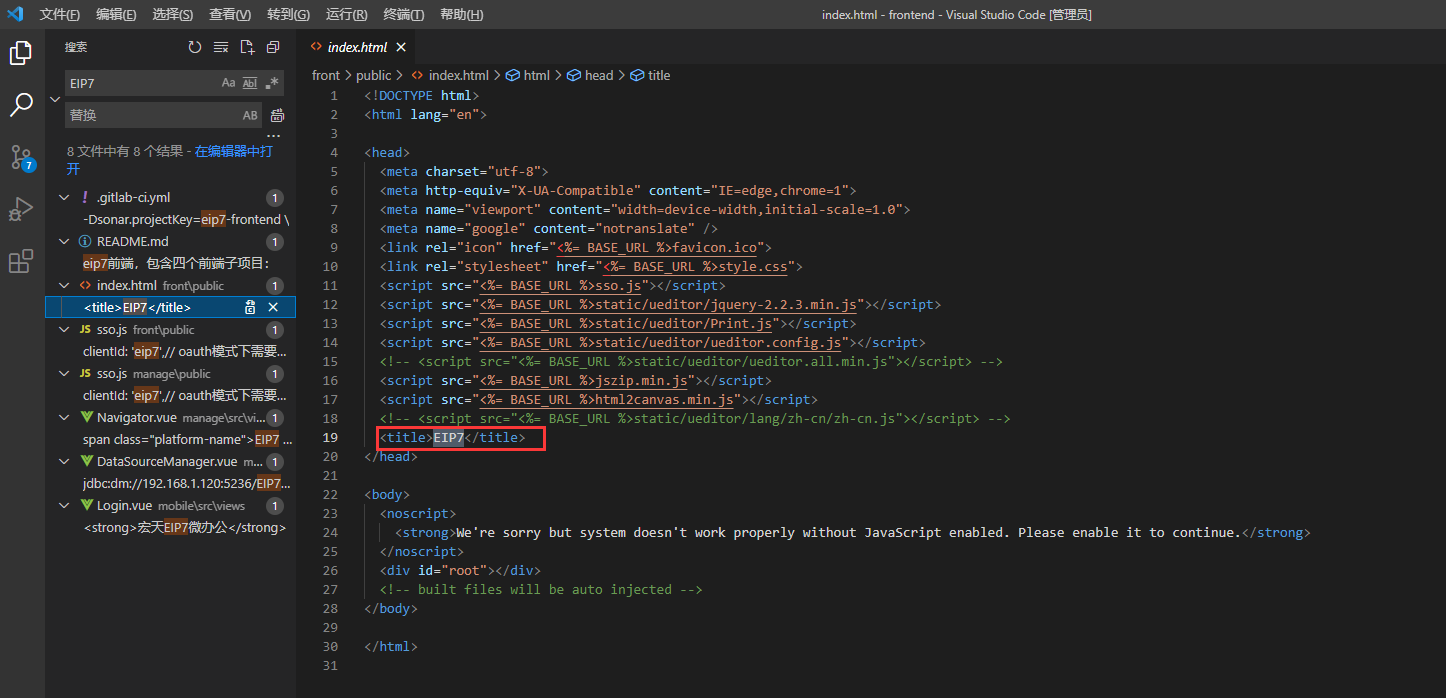Enable regular expression search
Image resolution: width=1446 pixels, height=698 pixels.
[272, 83]
